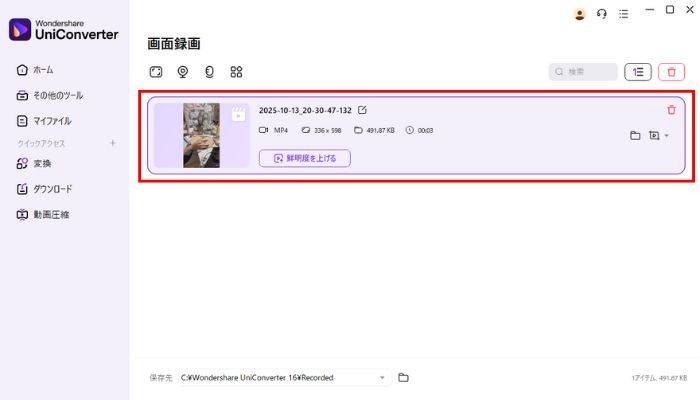Click the rename icon beside the recording filename
This screenshot has height=400, width=700.
[x=362, y=110]
